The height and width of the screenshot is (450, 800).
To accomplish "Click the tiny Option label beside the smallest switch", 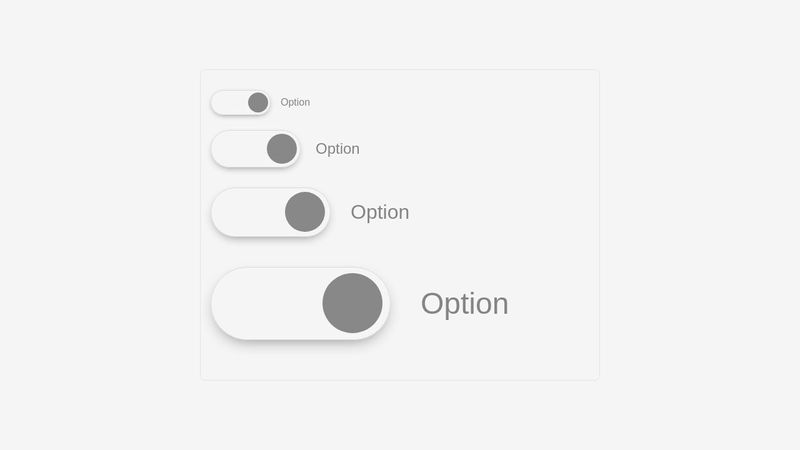I will click(x=295, y=102).
